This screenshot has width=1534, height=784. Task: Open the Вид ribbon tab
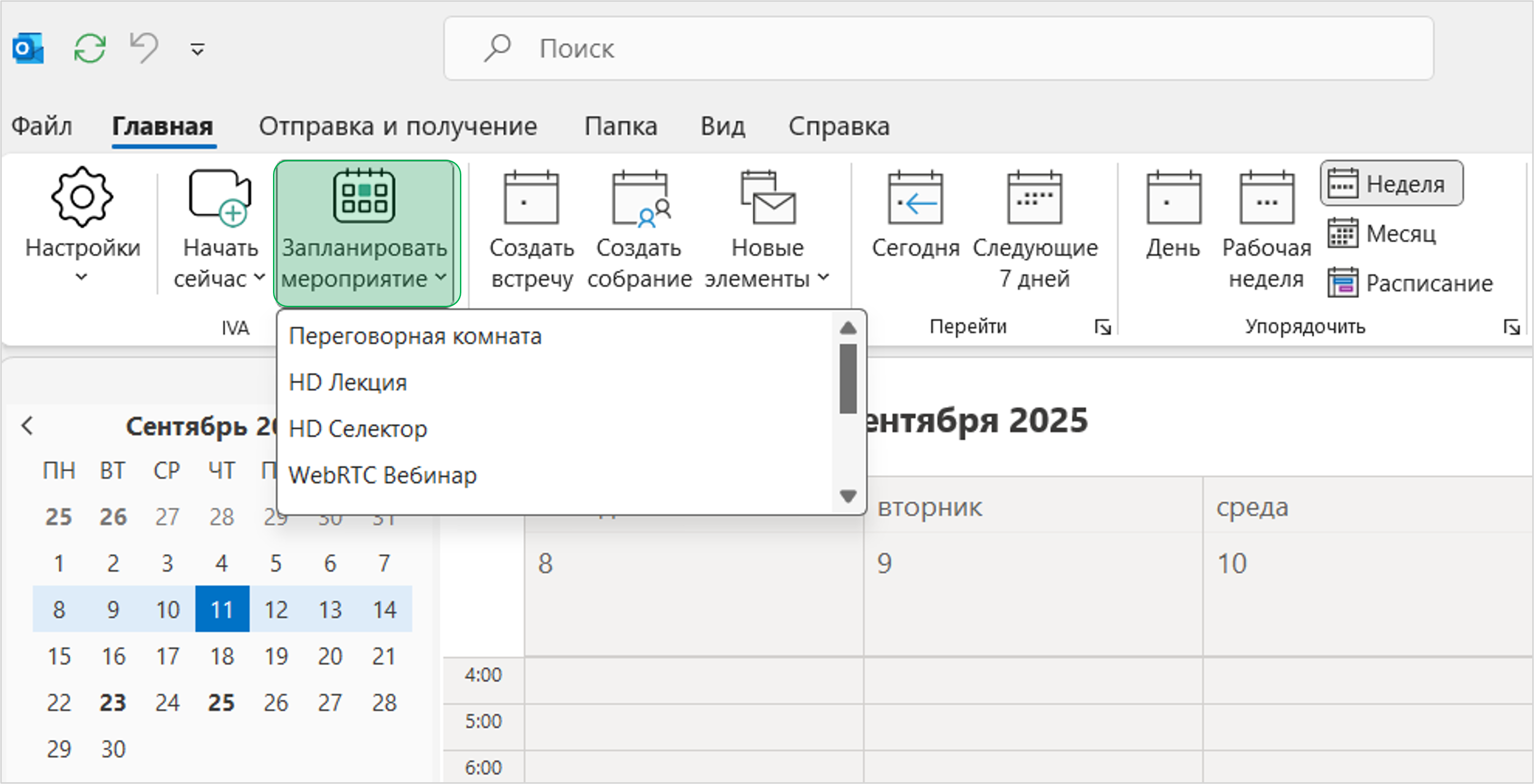point(722,126)
